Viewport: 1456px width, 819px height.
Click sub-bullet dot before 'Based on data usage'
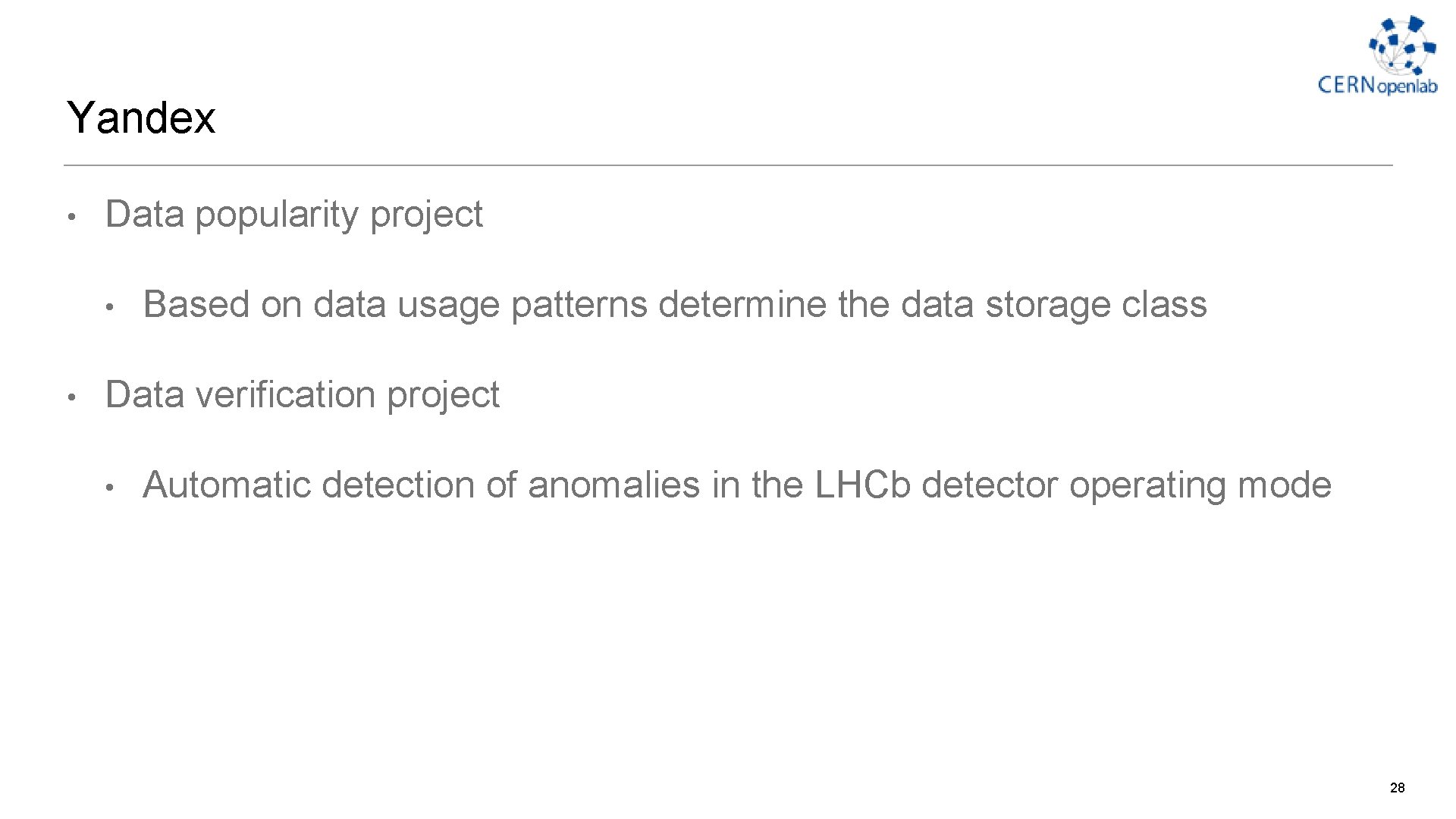click(x=110, y=307)
